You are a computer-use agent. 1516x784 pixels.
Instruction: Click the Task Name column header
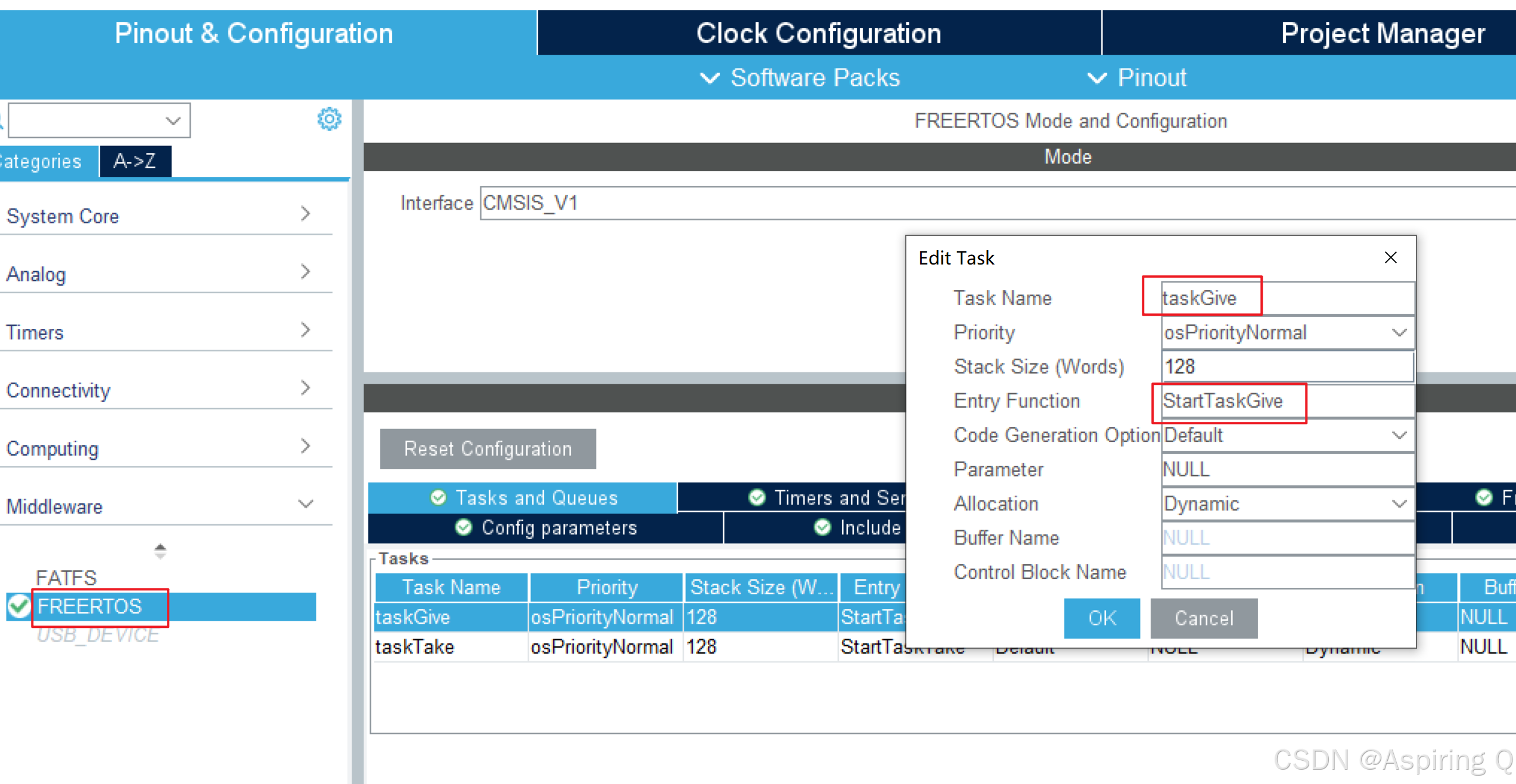click(x=451, y=587)
